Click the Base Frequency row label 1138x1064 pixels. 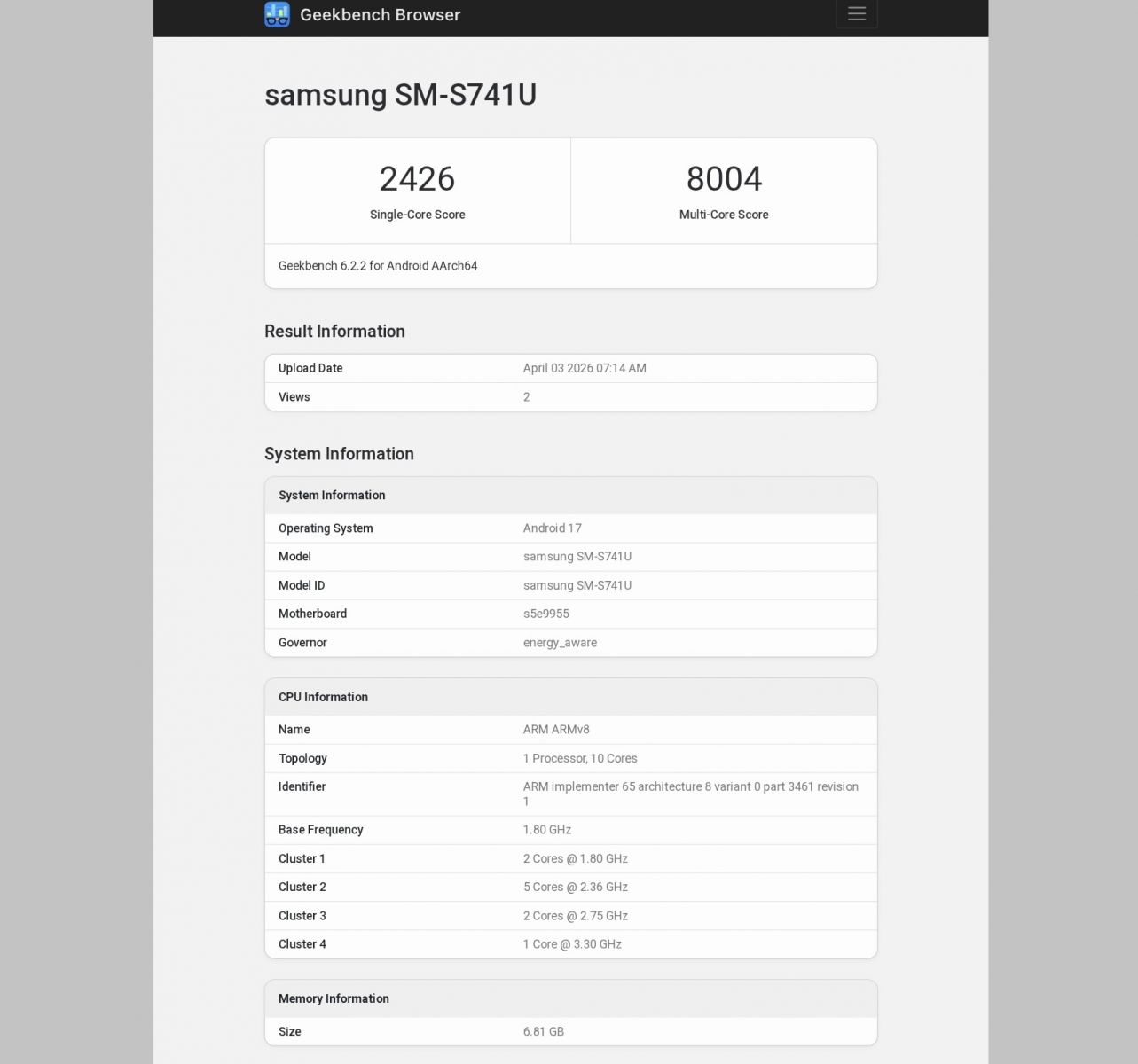click(x=320, y=830)
